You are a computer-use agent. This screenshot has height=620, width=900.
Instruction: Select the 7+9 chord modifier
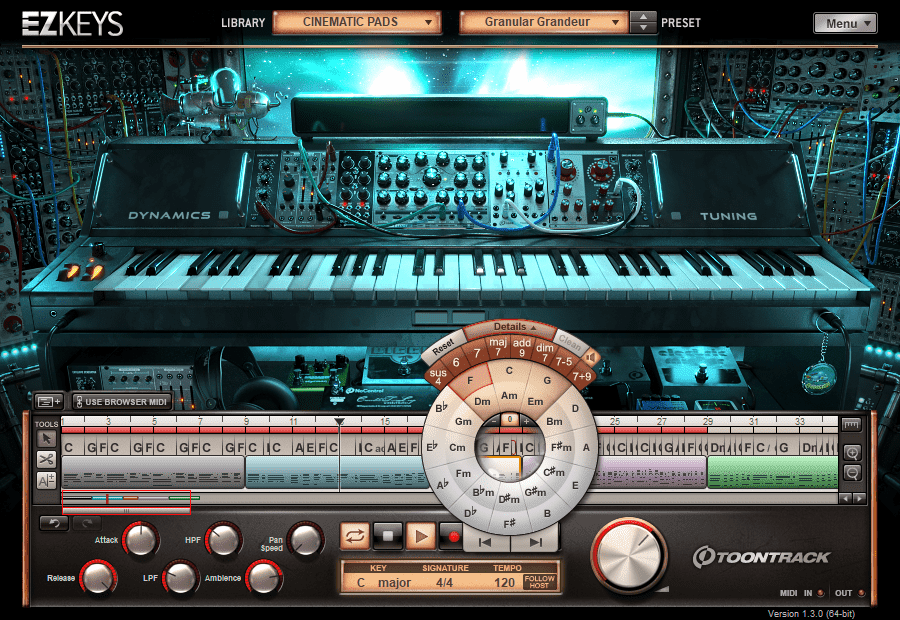[581, 377]
